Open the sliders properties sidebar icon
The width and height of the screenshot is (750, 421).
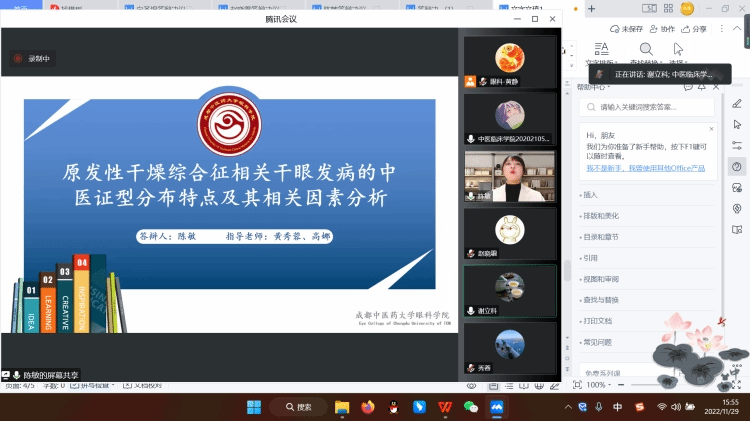pos(737,145)
